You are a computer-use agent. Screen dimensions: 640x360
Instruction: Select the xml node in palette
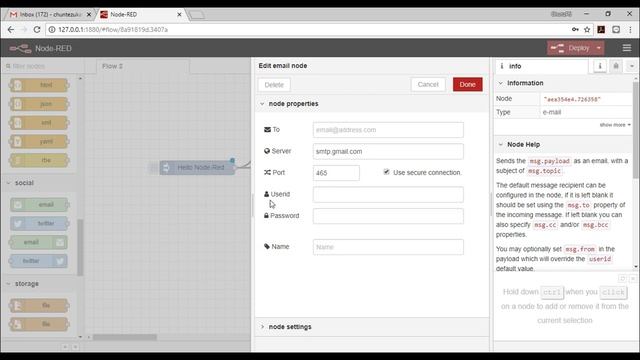click(x=39, y=122)
